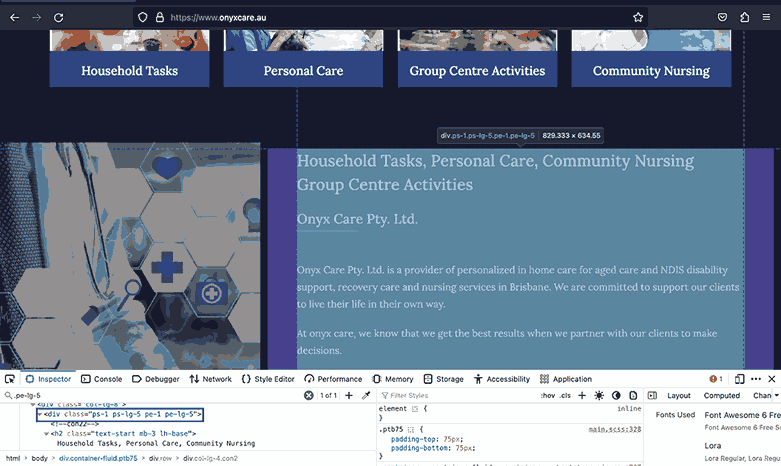Toggle the .cls classes panel
The height and width of the screenshot is (466, 781).
(x=565, y=395)
